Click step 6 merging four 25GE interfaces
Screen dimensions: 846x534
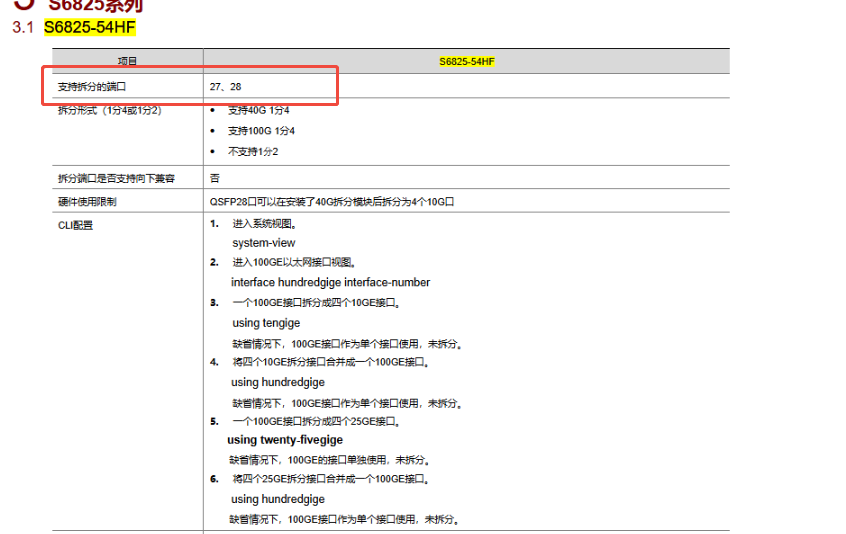coord(331,479)
